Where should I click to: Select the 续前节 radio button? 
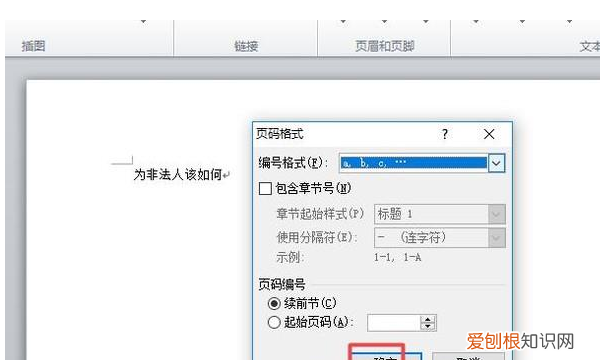click(274, 304)
